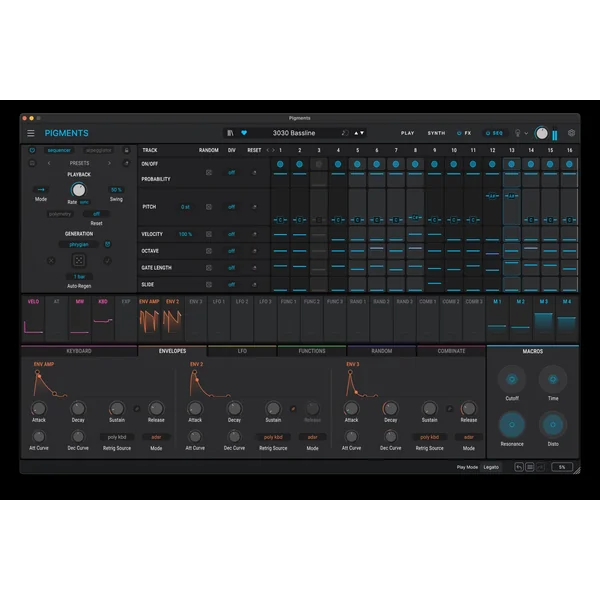
Task: Open the RANDOM tab
Action: pos(382,351)
